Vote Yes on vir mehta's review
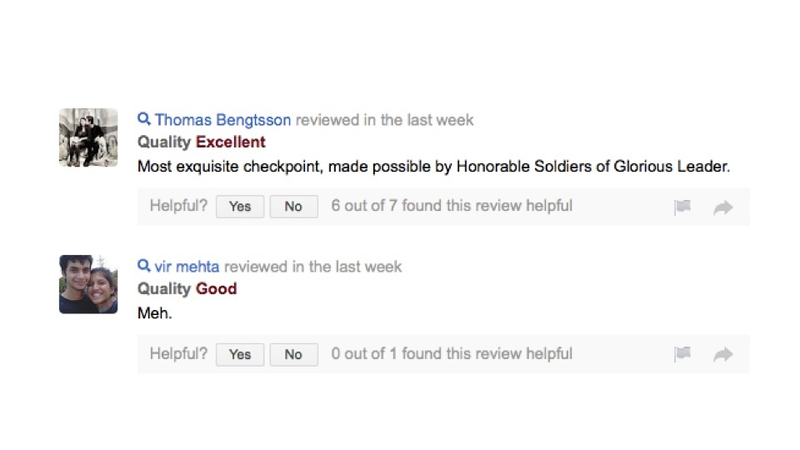The image size is (800, 450). 240,354
